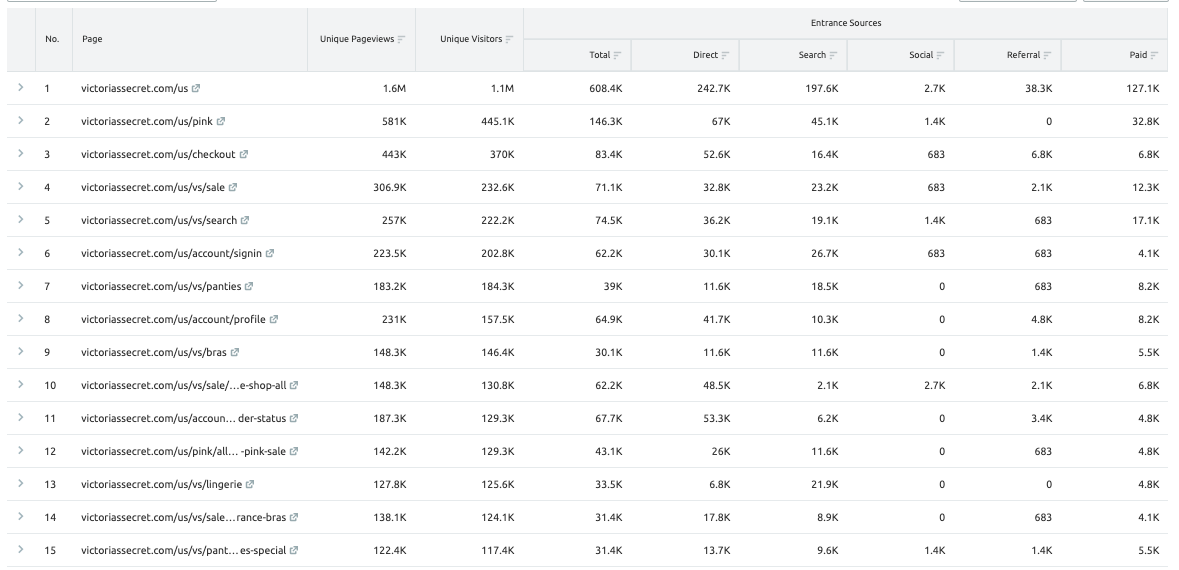Viewport: 1179px width, 570px height.
Task: Sort by the Total entrance sources icon
Action: pyautogui.click(x=617, y=55)
